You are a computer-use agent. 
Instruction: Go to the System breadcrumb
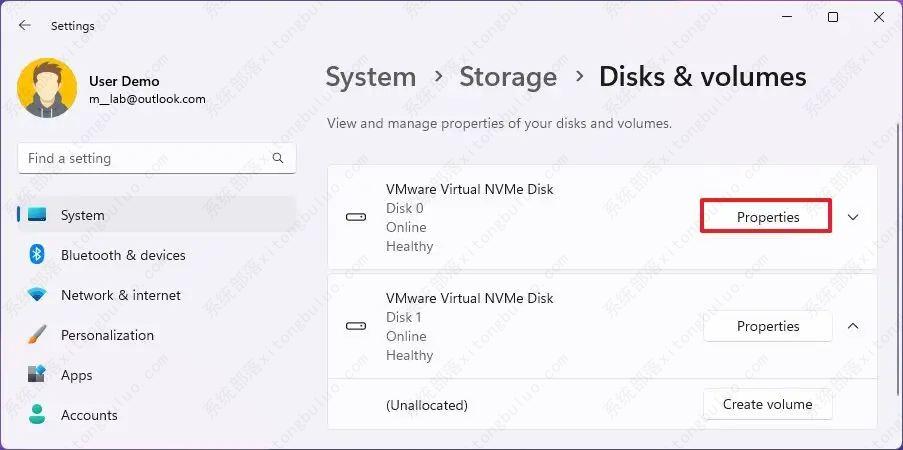(x=371, y=77)
